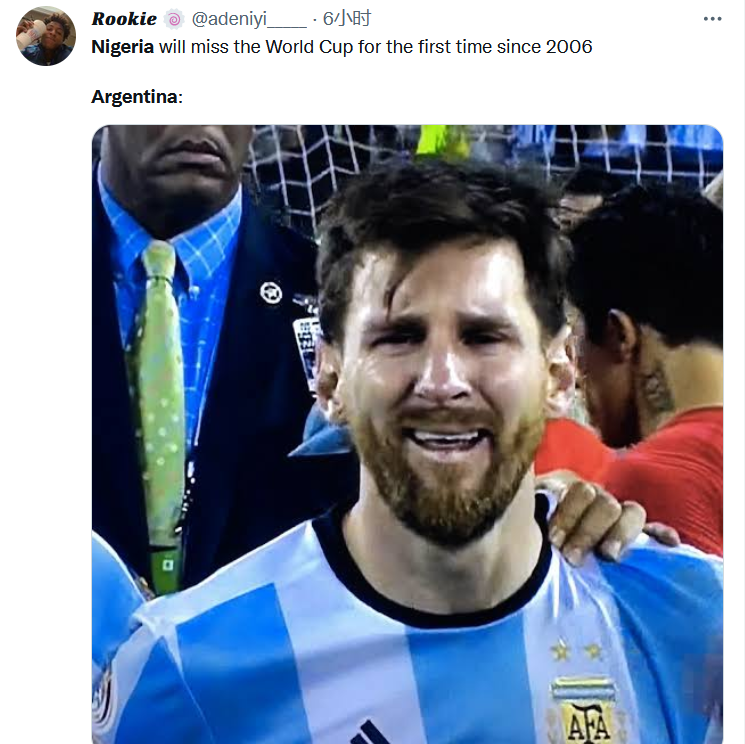
Task: Click the black logo at the jersey's bottom edge
Action: coord(370,733)
